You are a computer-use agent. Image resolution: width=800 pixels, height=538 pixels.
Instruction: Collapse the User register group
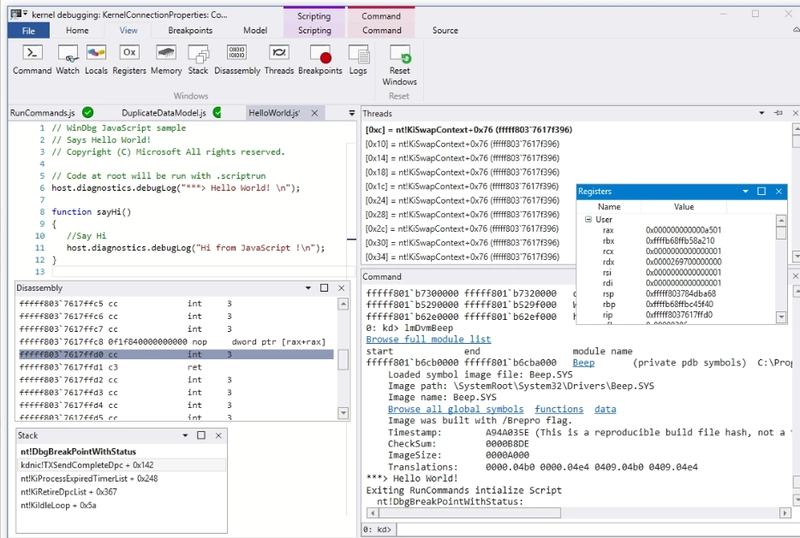588,219
